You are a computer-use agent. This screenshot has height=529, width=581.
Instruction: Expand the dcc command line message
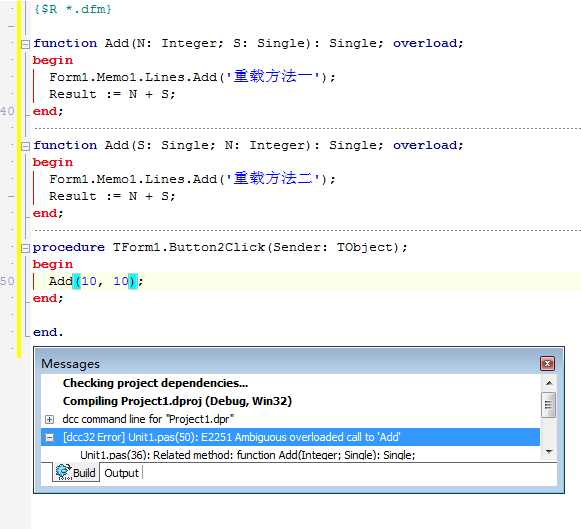pyautogui.click(x=49, y=419)
